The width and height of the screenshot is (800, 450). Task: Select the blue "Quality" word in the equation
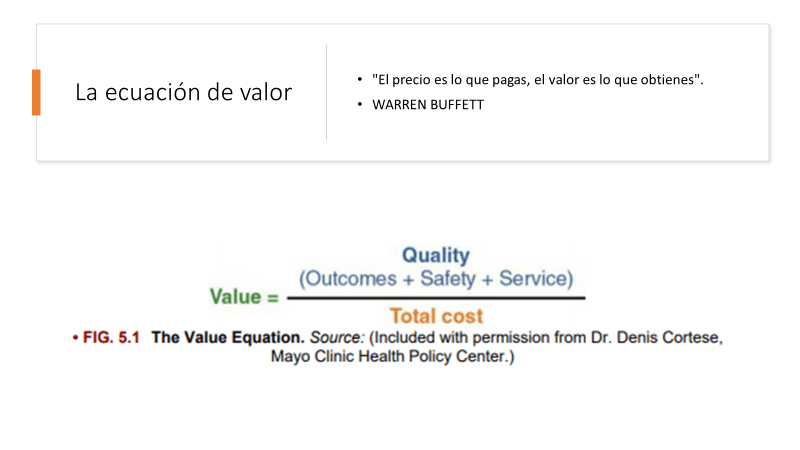435,256
